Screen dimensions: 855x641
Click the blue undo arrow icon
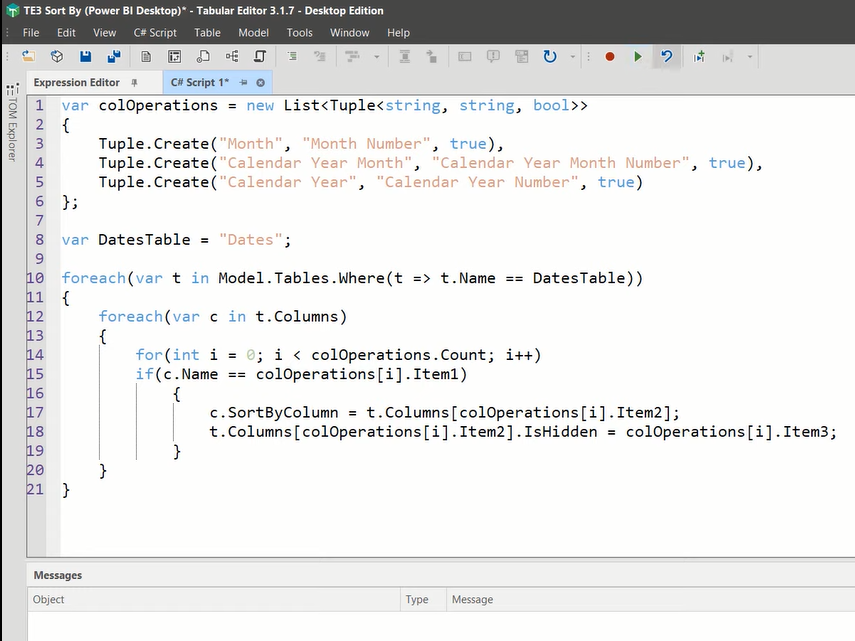pos(666,57)
